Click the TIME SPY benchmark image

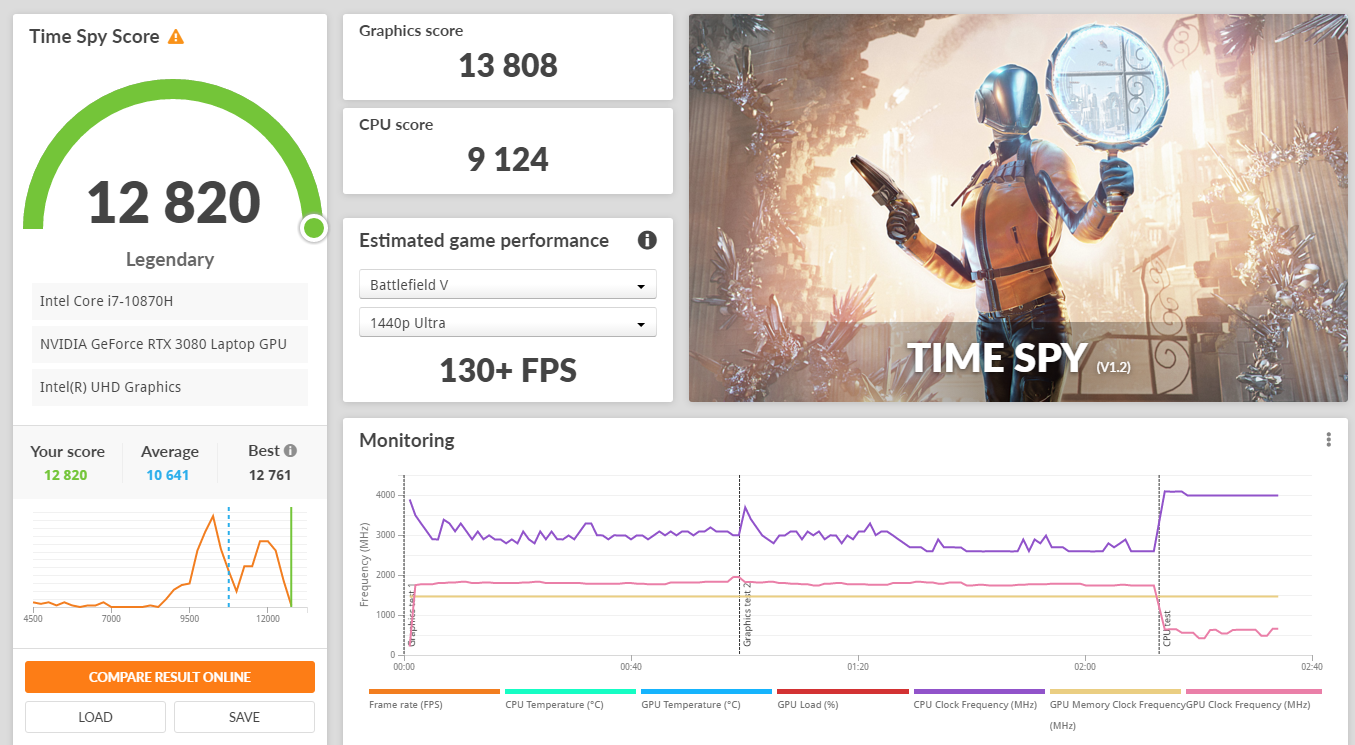(x=1018, y=208)
